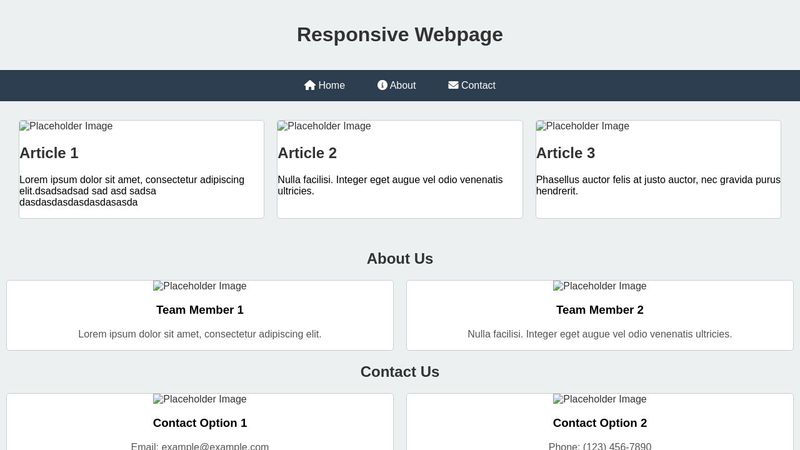This screenshot has height=450, width=800.
Task: Click the Team Member 2 name
Action: point(600,310)
